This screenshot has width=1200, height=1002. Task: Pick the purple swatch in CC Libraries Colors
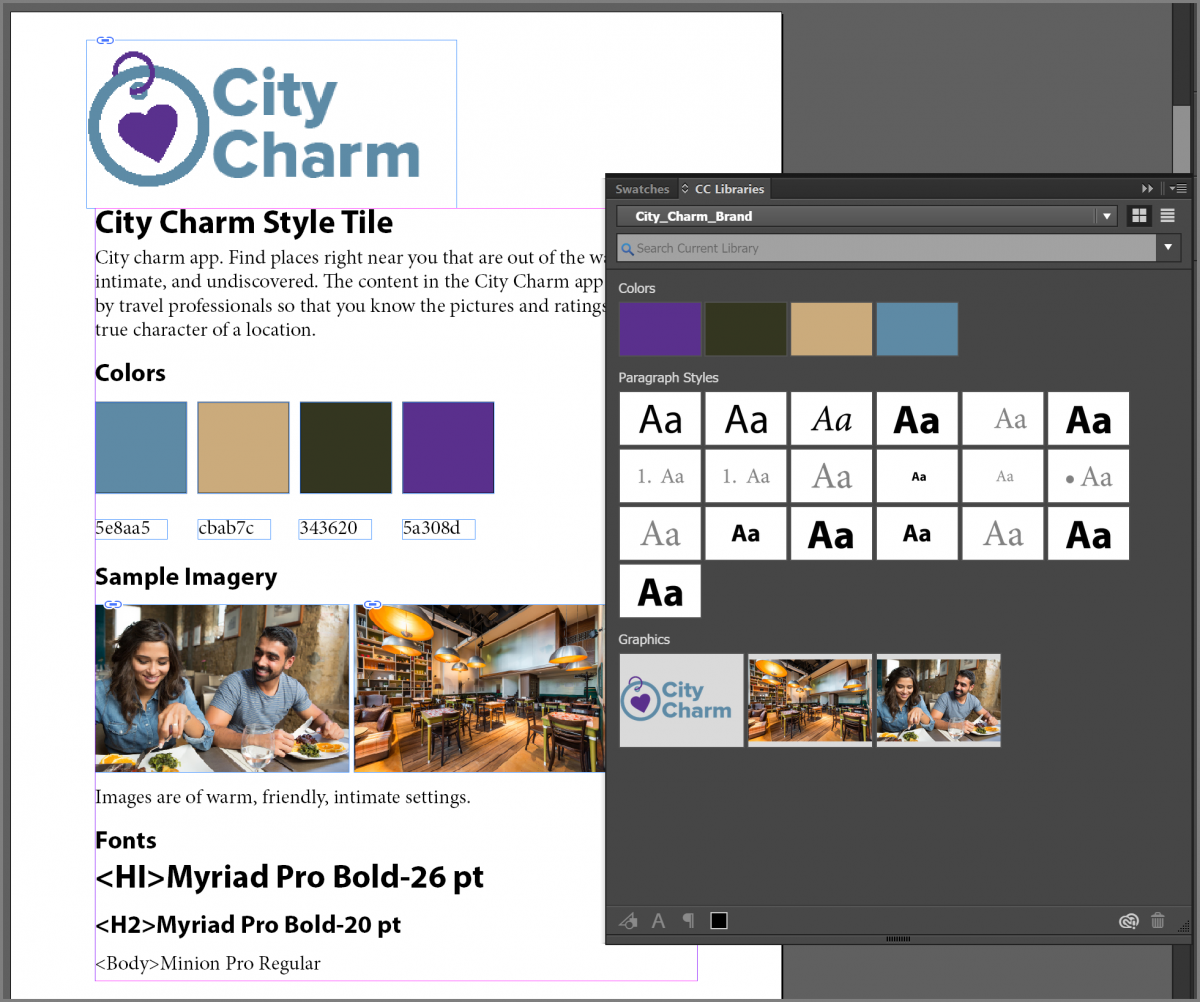[x=660, y=329]
